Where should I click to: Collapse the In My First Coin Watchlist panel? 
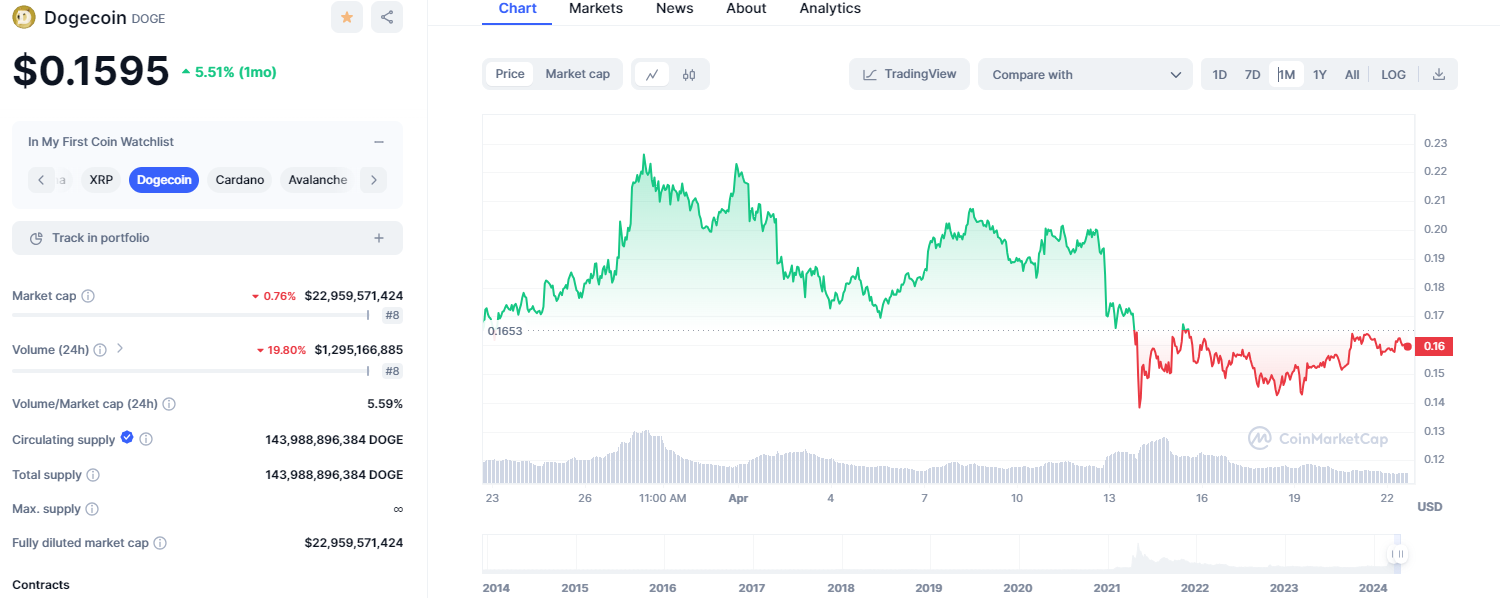[x=379, y=143]
